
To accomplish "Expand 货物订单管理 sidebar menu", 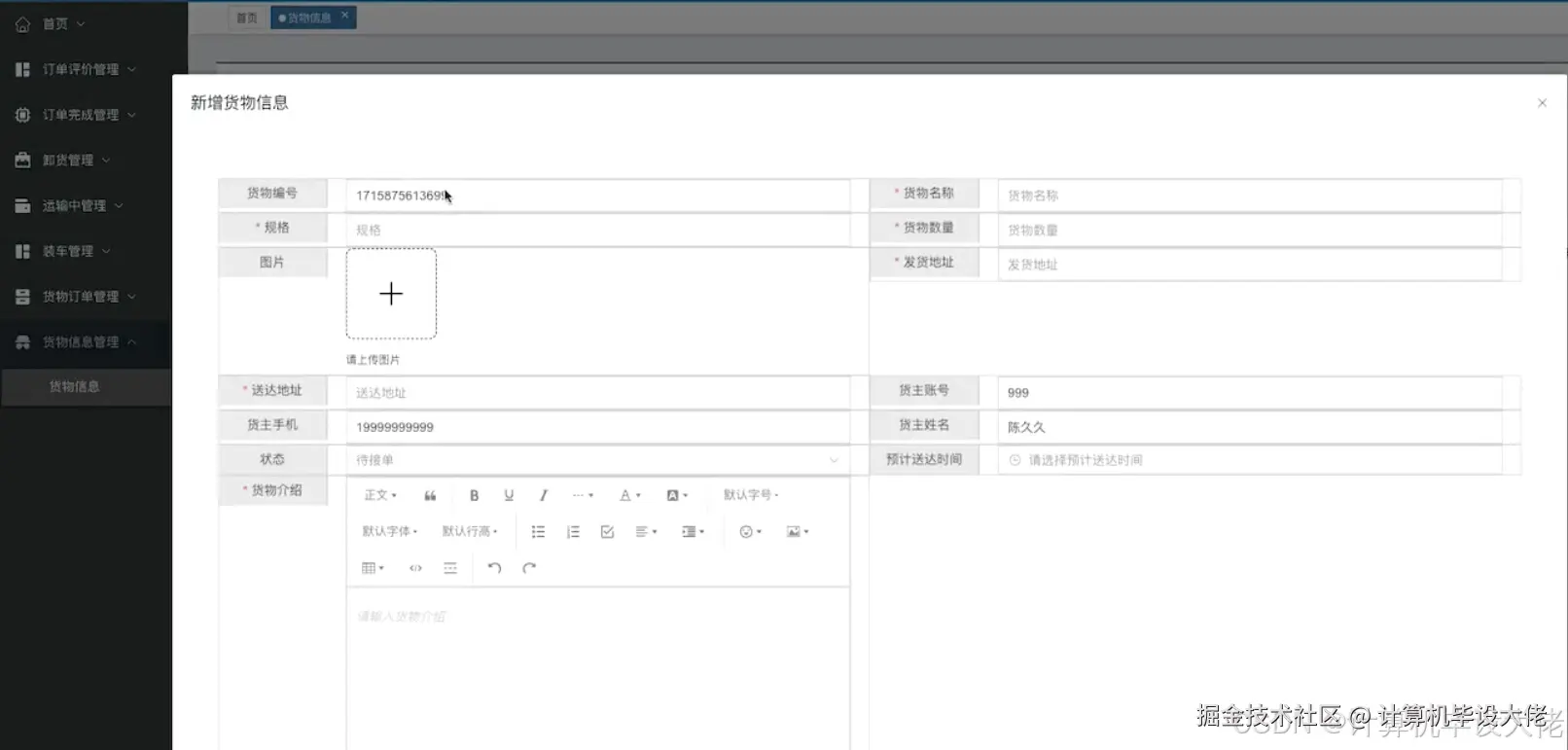I will click(86, 296).
